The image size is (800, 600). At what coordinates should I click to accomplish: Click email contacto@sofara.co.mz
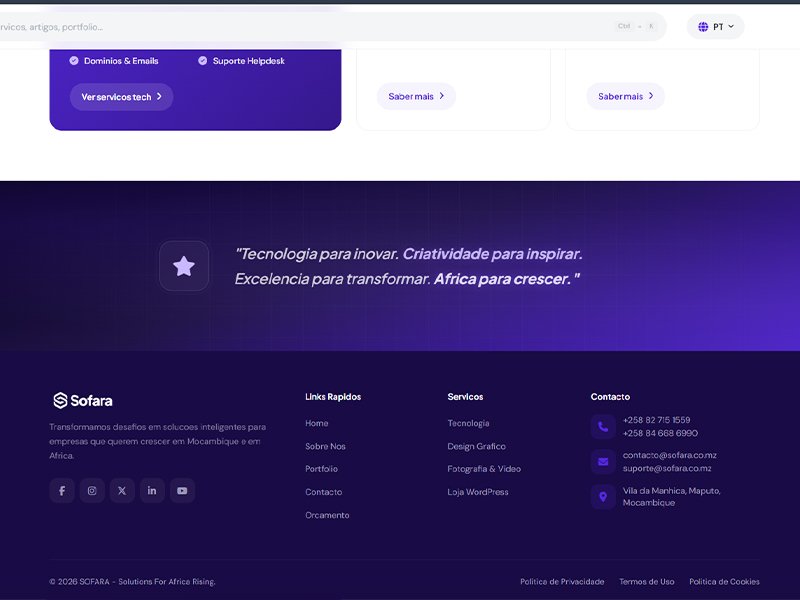click(669, 455)
